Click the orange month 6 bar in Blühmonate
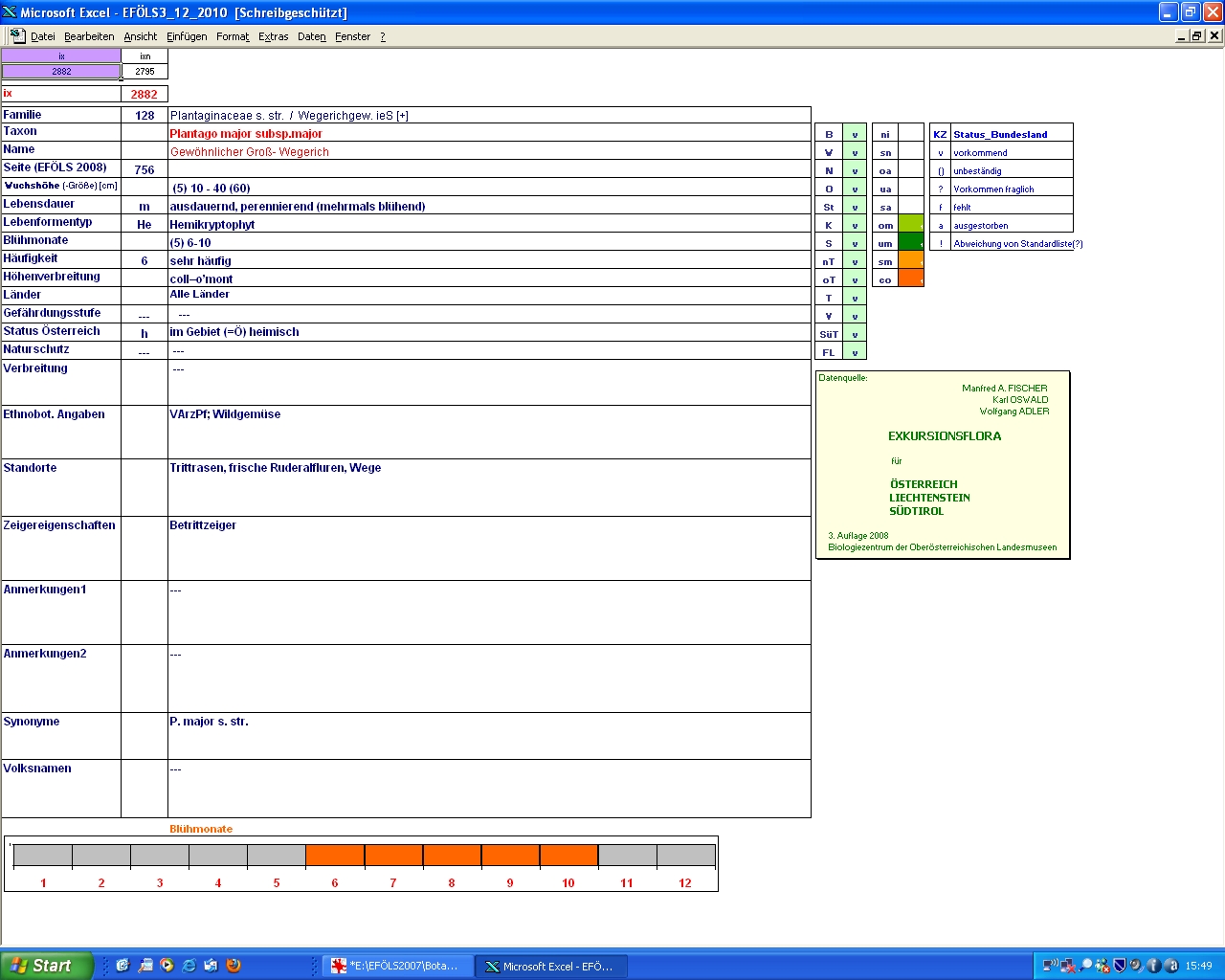Screen dimensions: 1225x980 (x=335, y=856)
